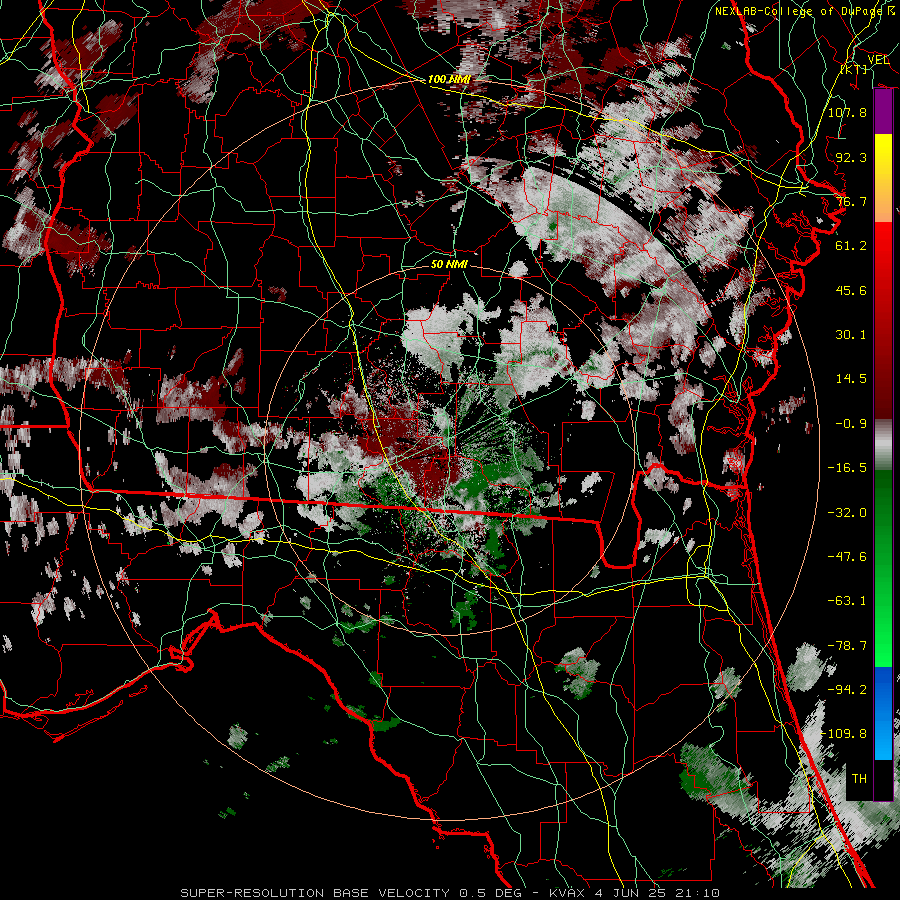Click the Super-Resolution Base Velocity caption
This screenshot has height=900, width=900.
(x=450, y=893)
